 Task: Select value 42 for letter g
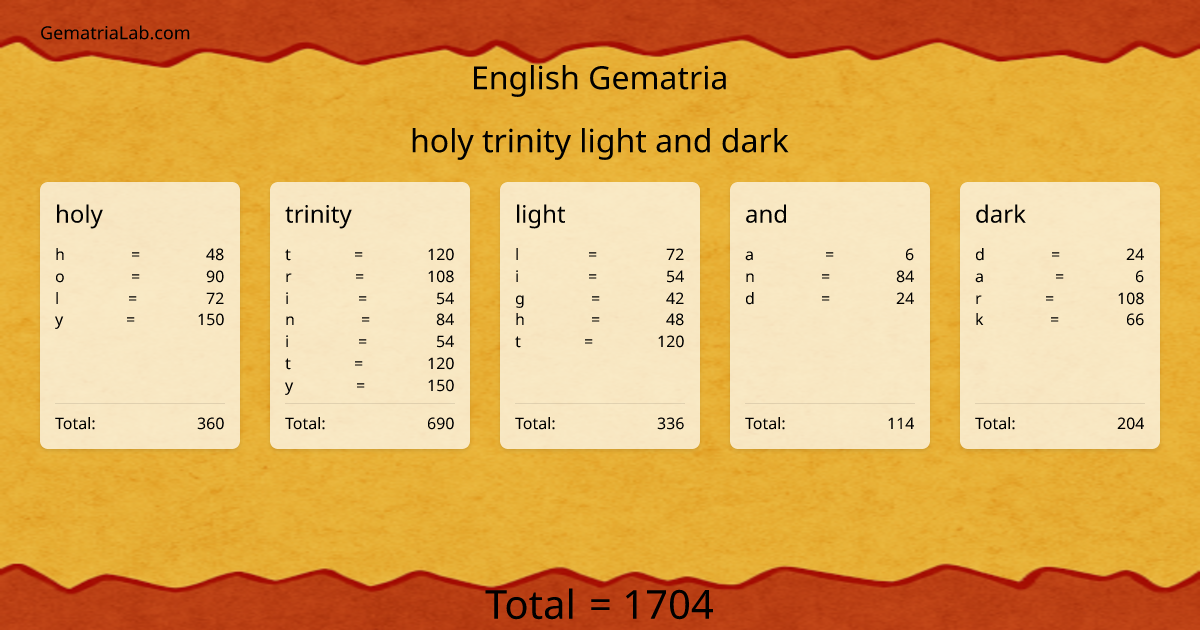pos(675,298)
